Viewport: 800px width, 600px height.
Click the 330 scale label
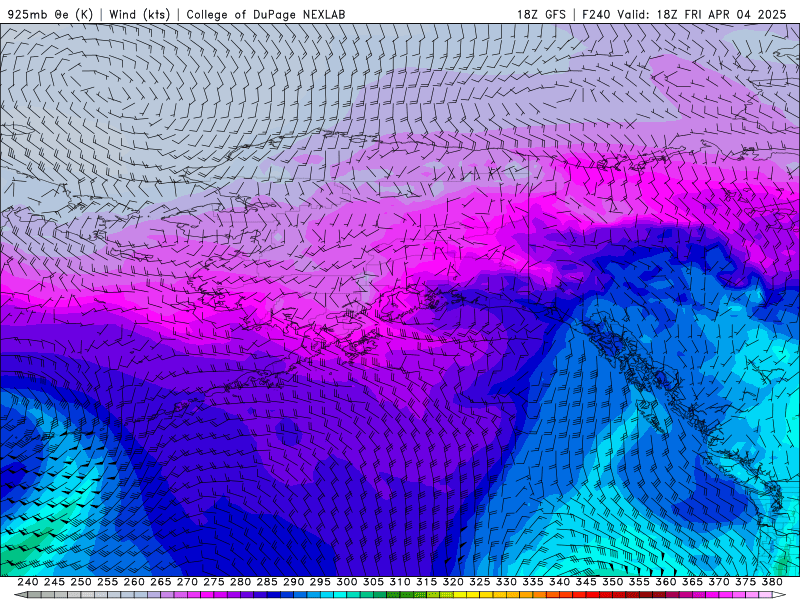506,582
